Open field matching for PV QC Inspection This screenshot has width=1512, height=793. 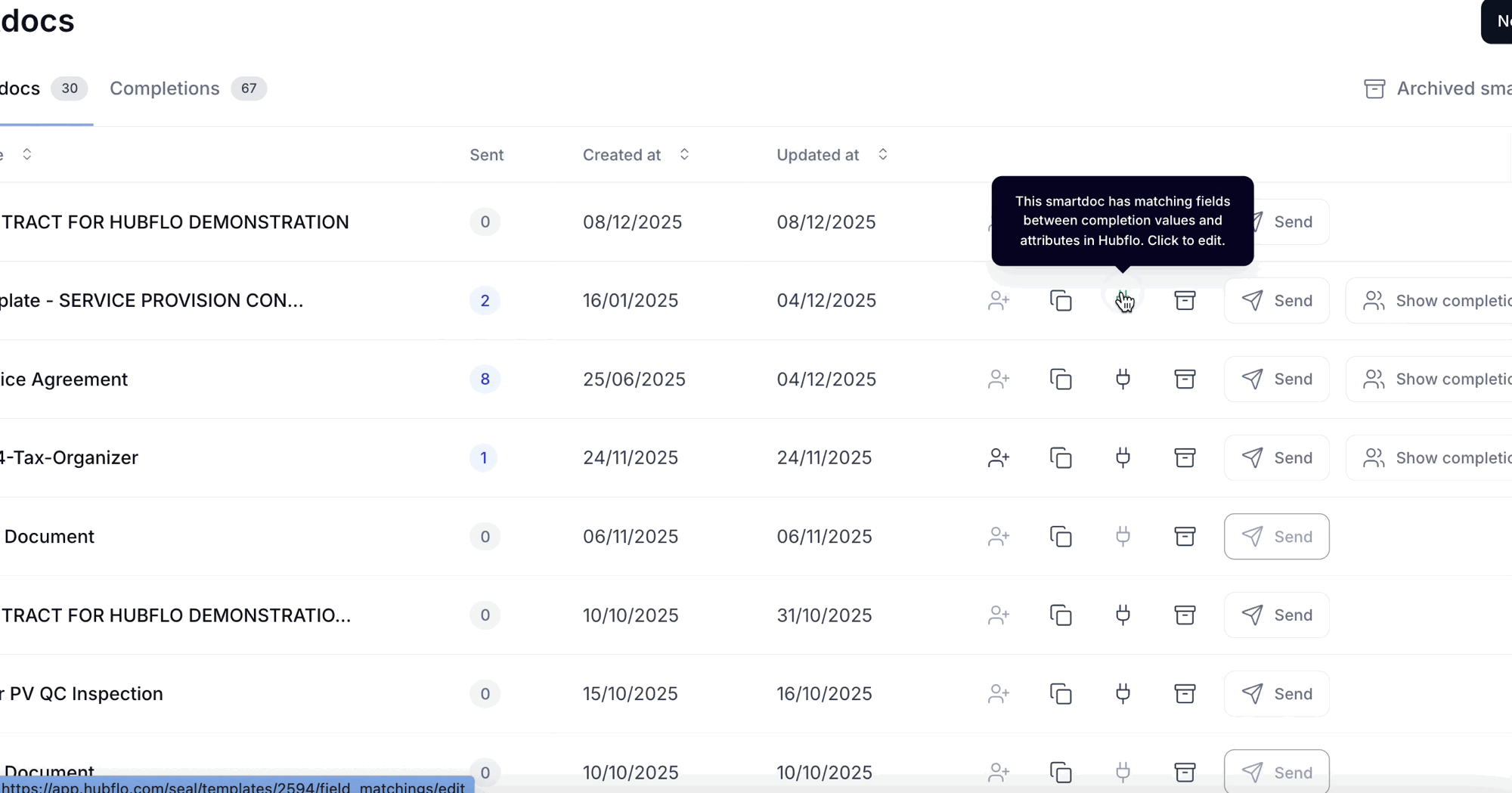(x=1123, y=693)
